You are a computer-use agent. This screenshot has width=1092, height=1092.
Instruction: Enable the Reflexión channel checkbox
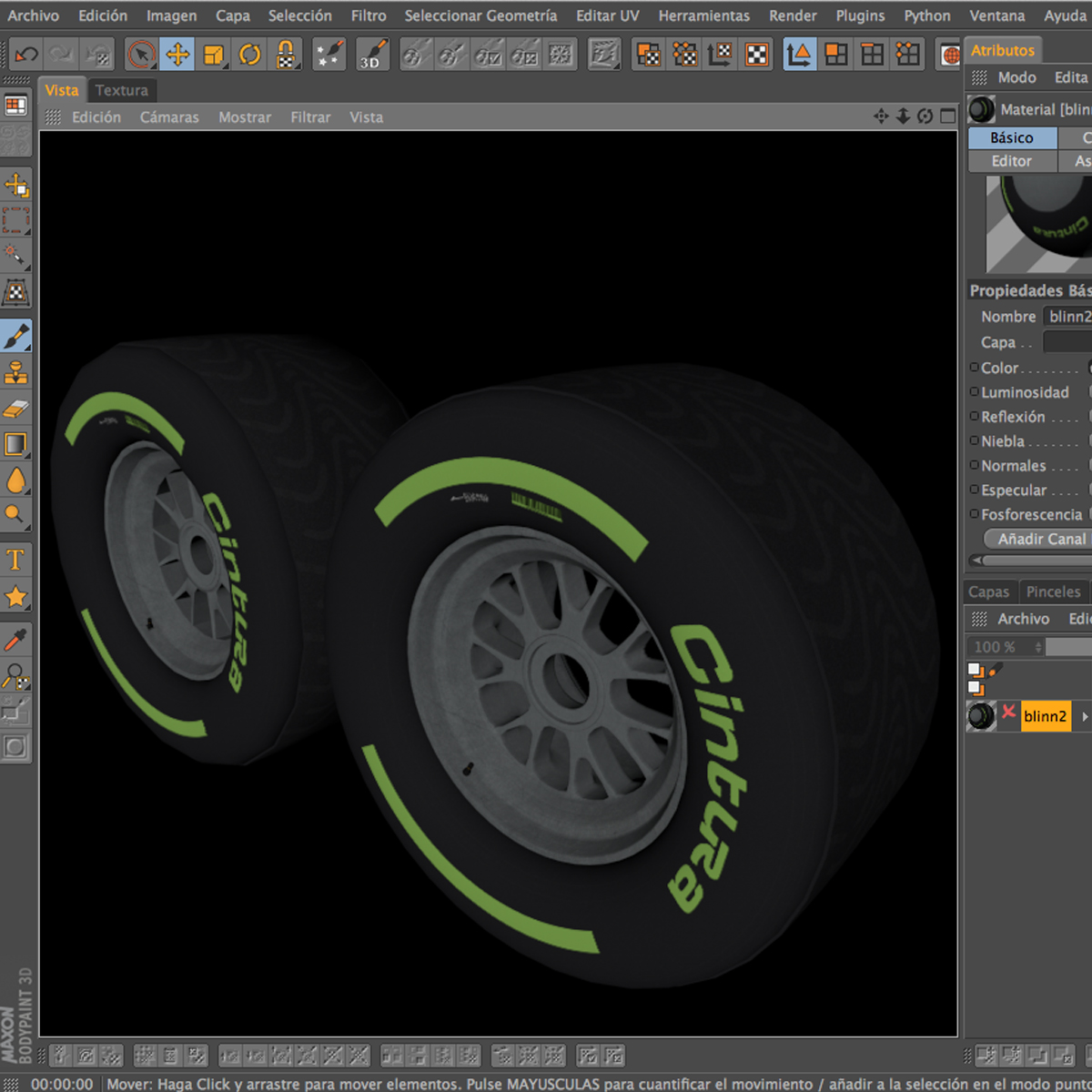tap(975, 417)
